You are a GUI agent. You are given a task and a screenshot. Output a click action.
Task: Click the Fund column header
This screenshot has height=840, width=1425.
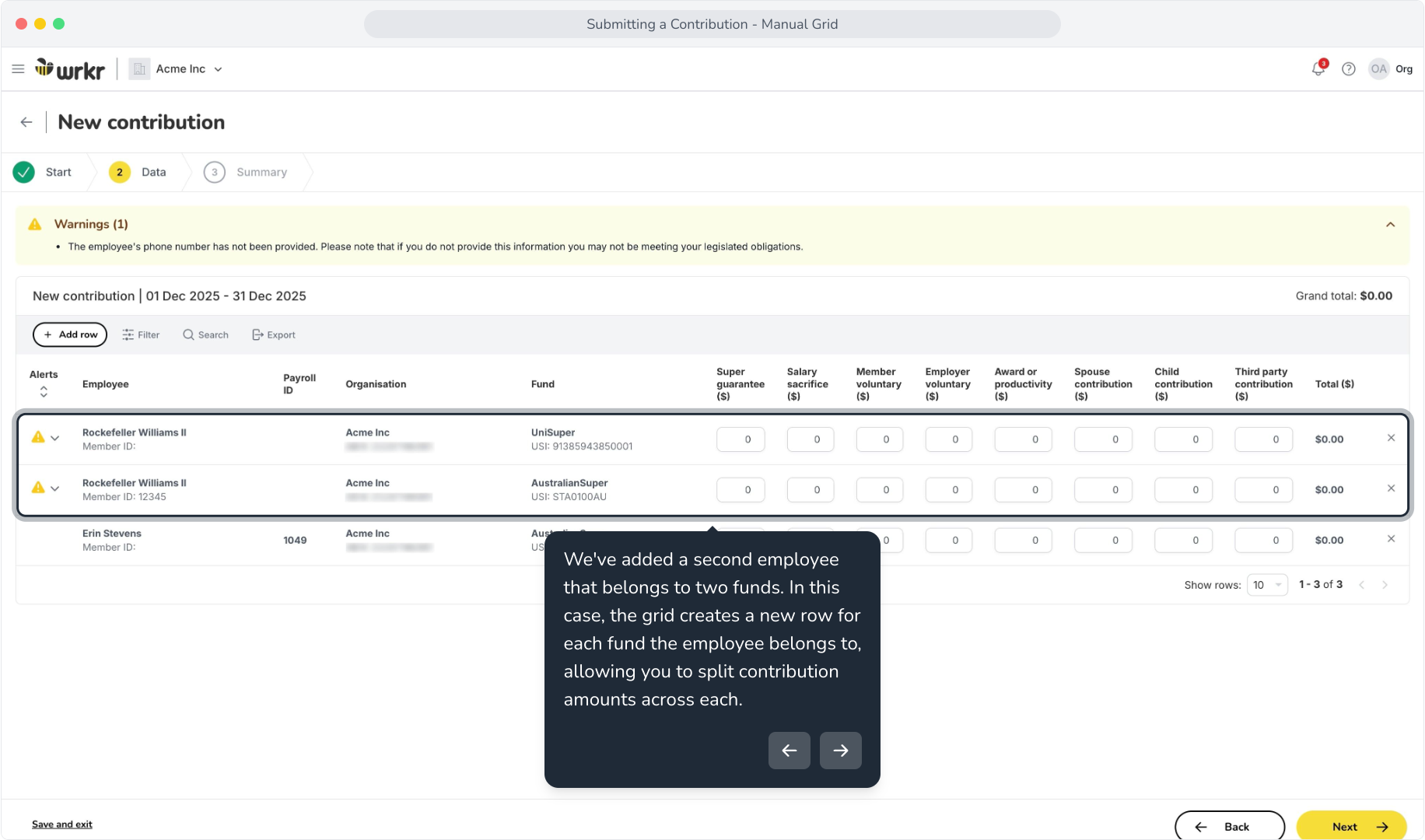click(543, 384)
